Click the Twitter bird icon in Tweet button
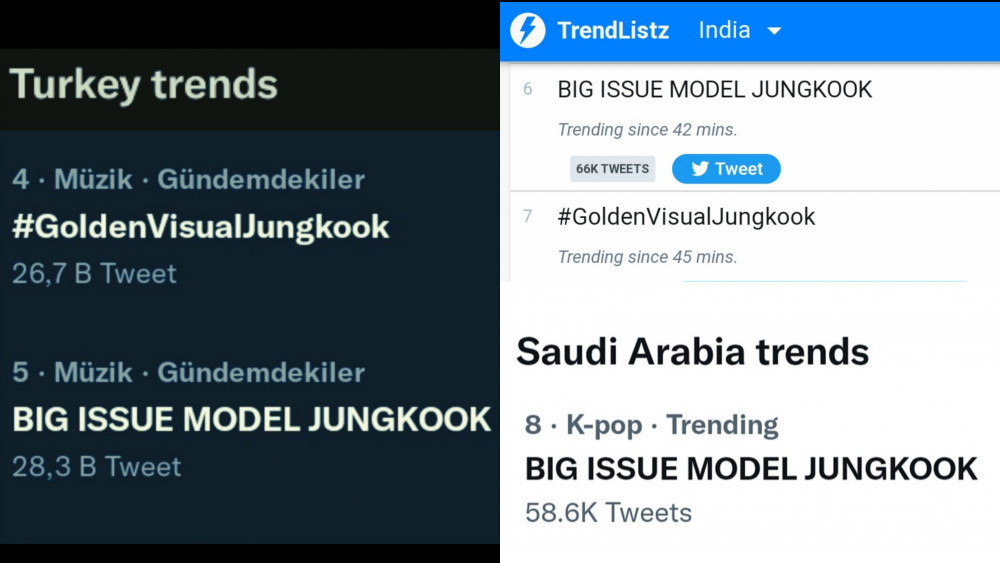 click(700, 169)
